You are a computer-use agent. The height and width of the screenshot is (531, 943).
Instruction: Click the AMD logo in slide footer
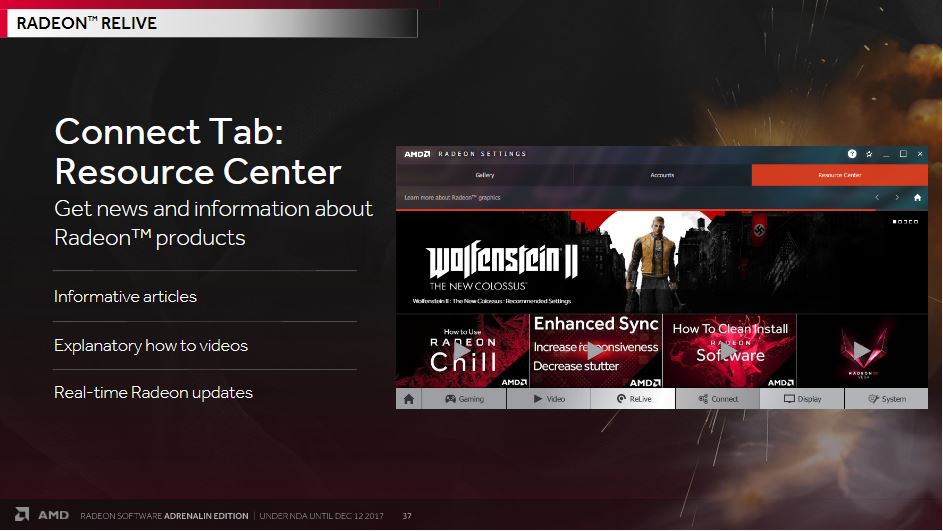(x=41, y=515)
